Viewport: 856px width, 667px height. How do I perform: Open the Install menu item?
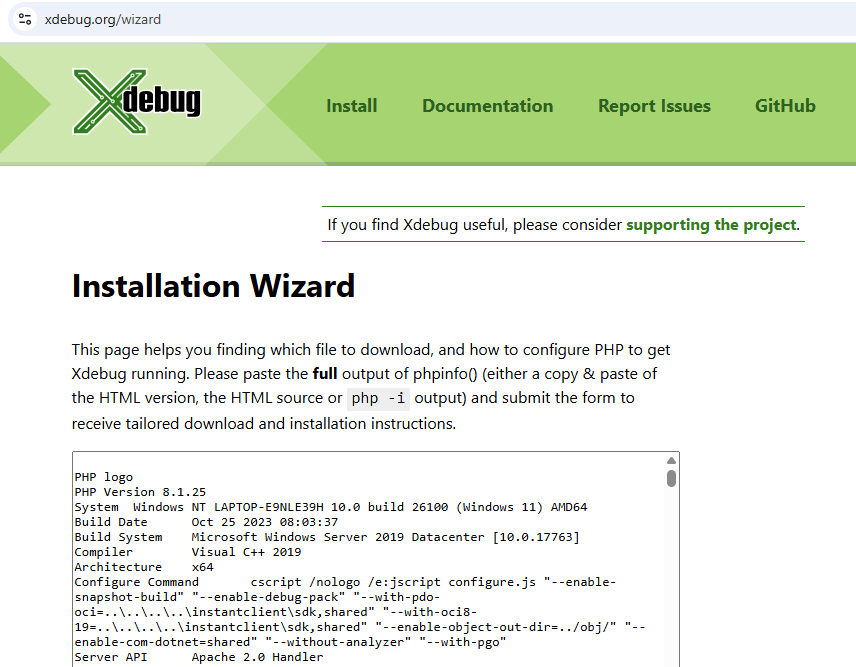[x=352, y=106]
